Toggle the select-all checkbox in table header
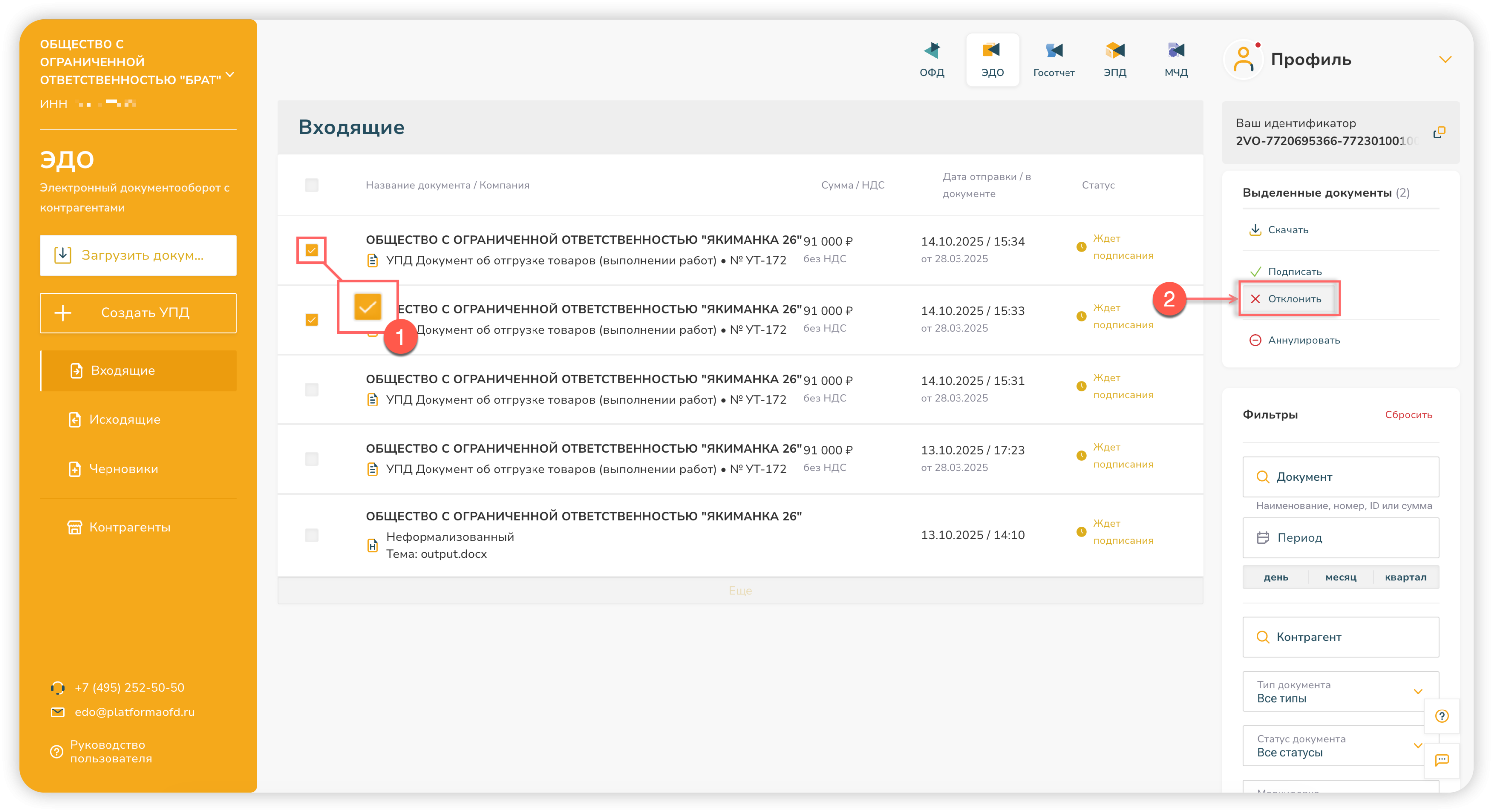 311,185
